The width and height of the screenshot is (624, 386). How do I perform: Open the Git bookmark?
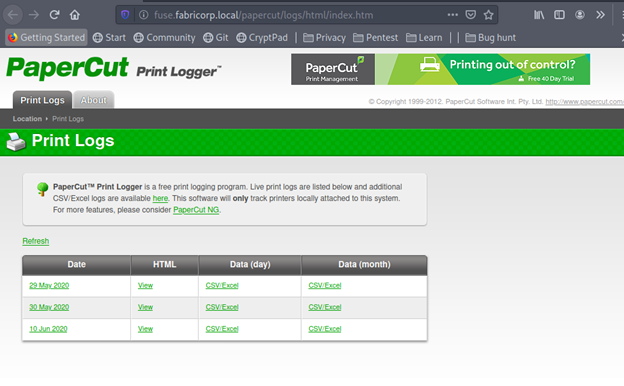pos(215,37)
